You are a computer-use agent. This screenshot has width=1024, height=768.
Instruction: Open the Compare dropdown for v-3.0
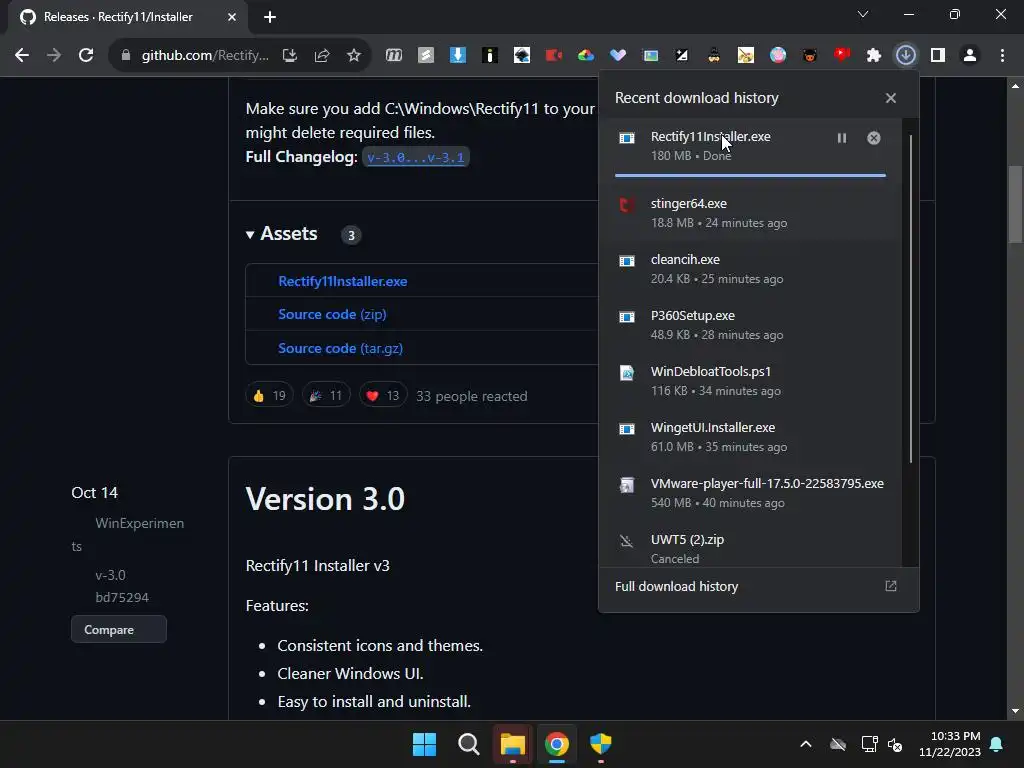point(119,630)
